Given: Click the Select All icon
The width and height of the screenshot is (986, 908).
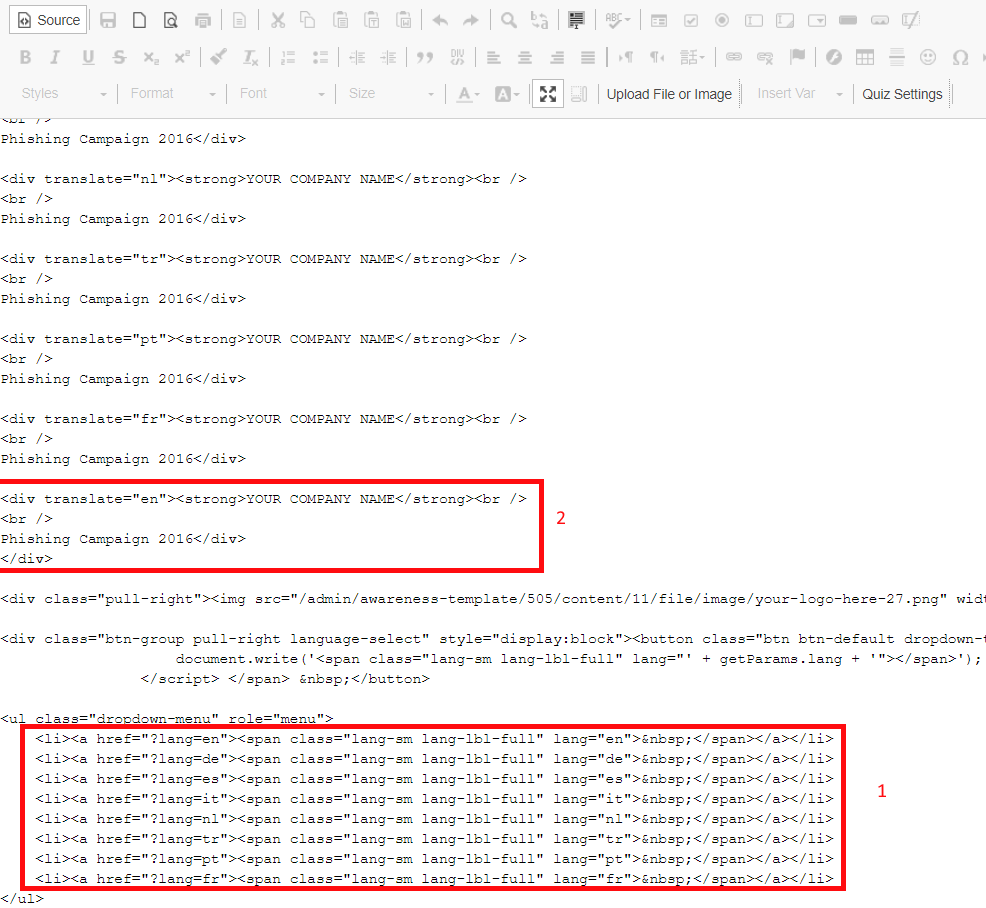Looking at the screenshot, I should [x=576, y=20].
